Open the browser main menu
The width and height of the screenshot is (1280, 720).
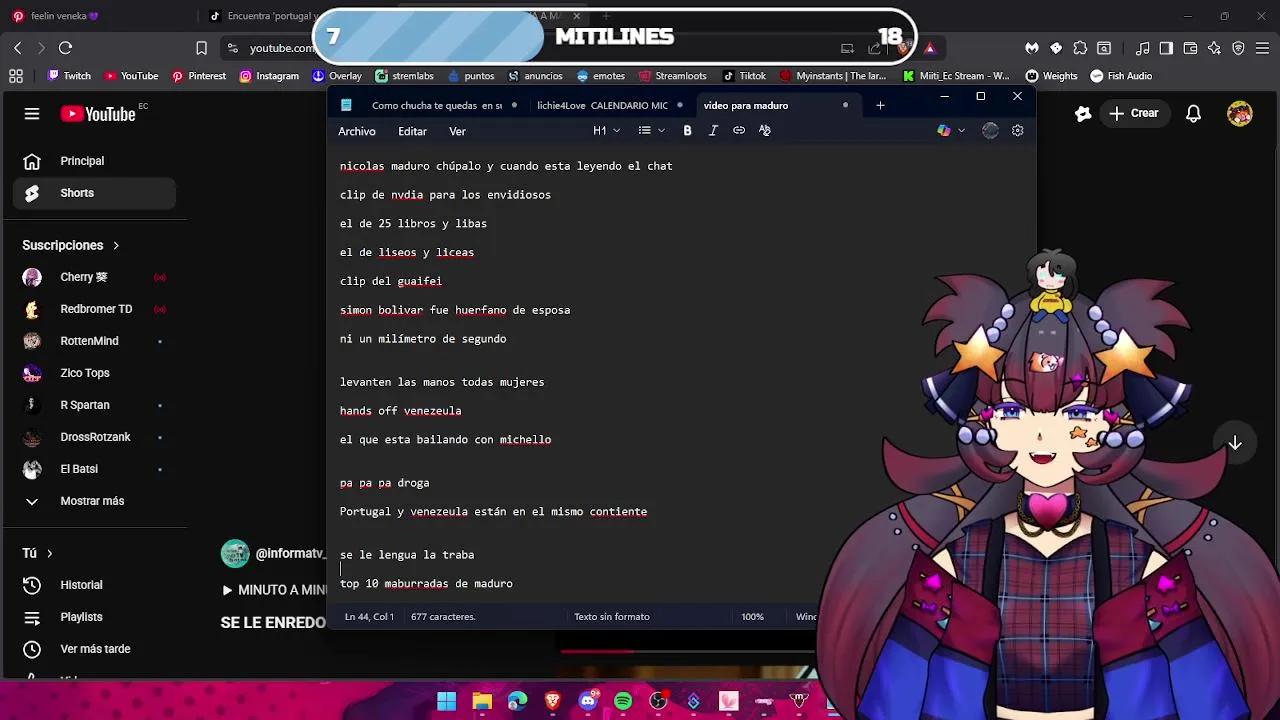tap(1263, 48)
